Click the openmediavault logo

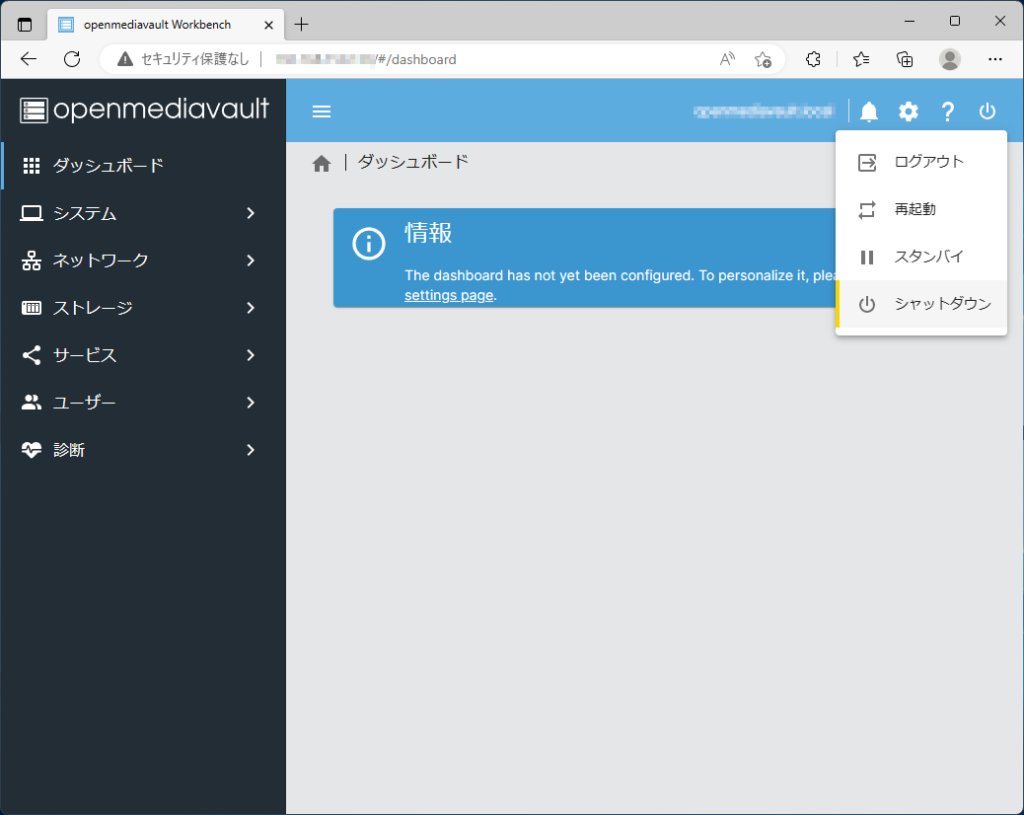pos(144,110)
